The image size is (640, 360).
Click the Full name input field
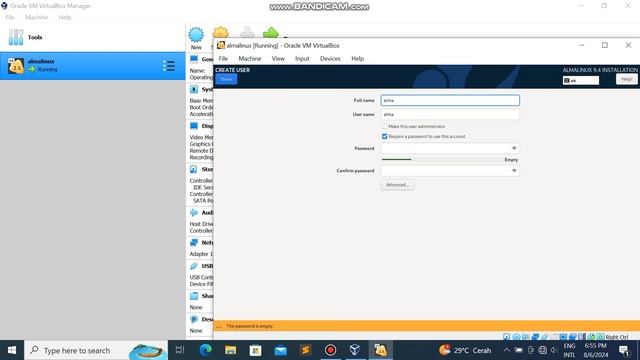point(450,100)
